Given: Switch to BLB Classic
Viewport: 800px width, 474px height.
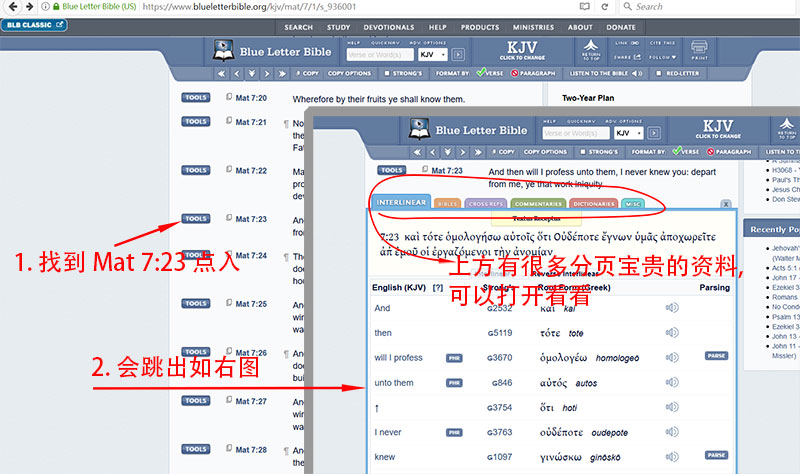Looking at the screenshot, I should pyautogui.click(x=34, y=24).
